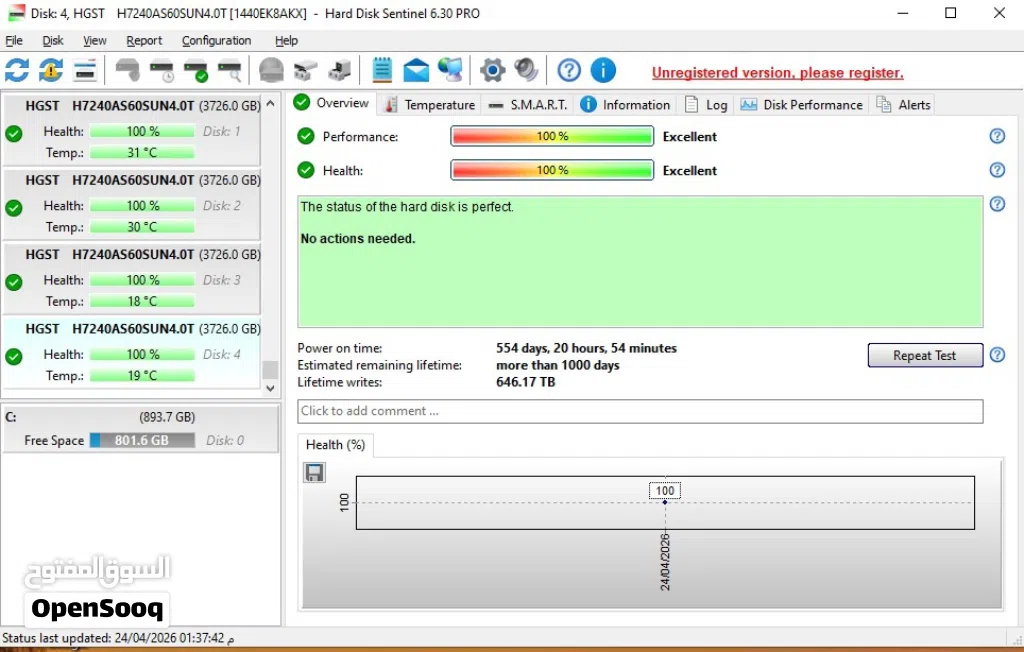Click the blue envelope email icon

click(416, 70)
